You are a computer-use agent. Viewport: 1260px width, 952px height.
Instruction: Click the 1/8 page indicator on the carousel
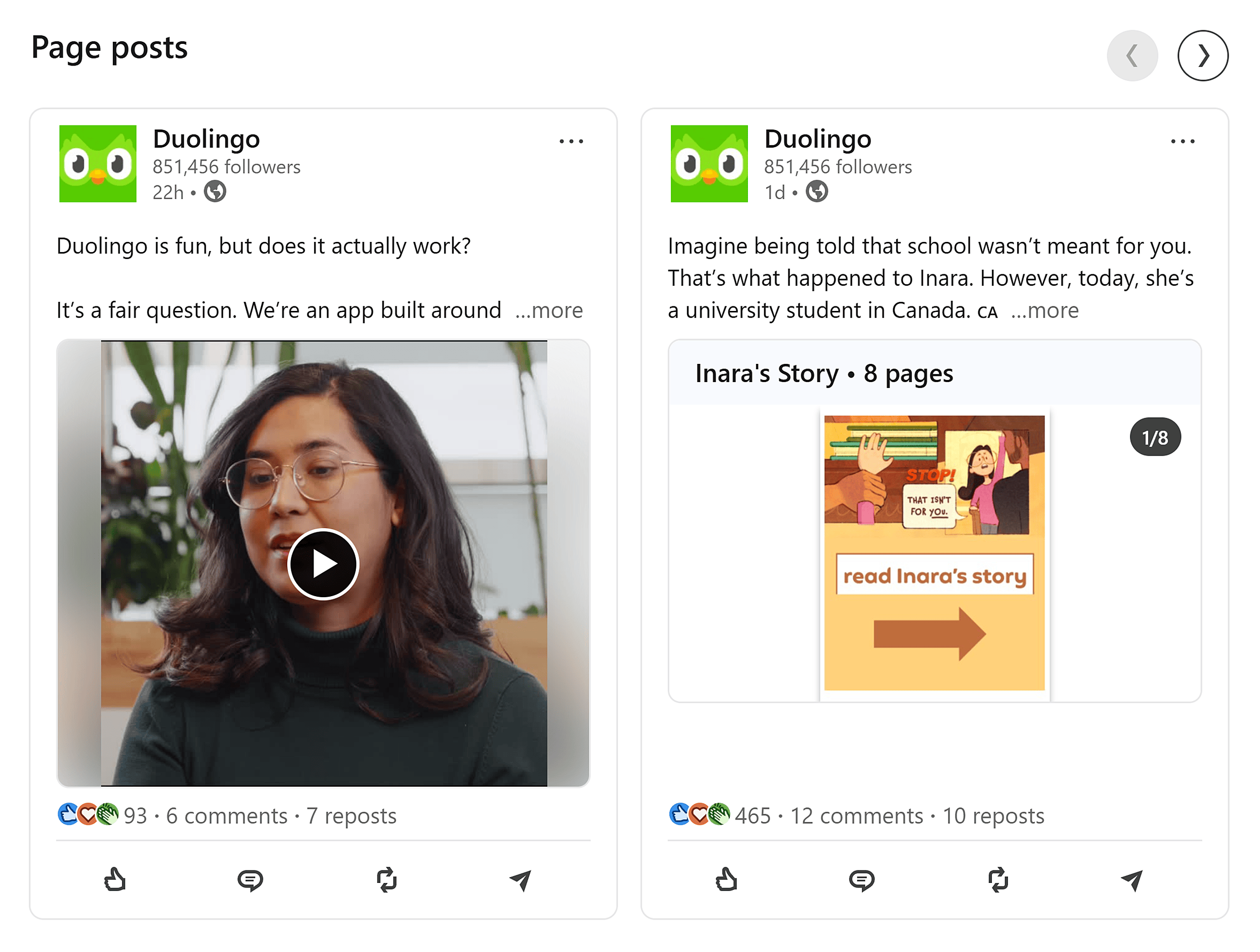(x=1155, y=436)
